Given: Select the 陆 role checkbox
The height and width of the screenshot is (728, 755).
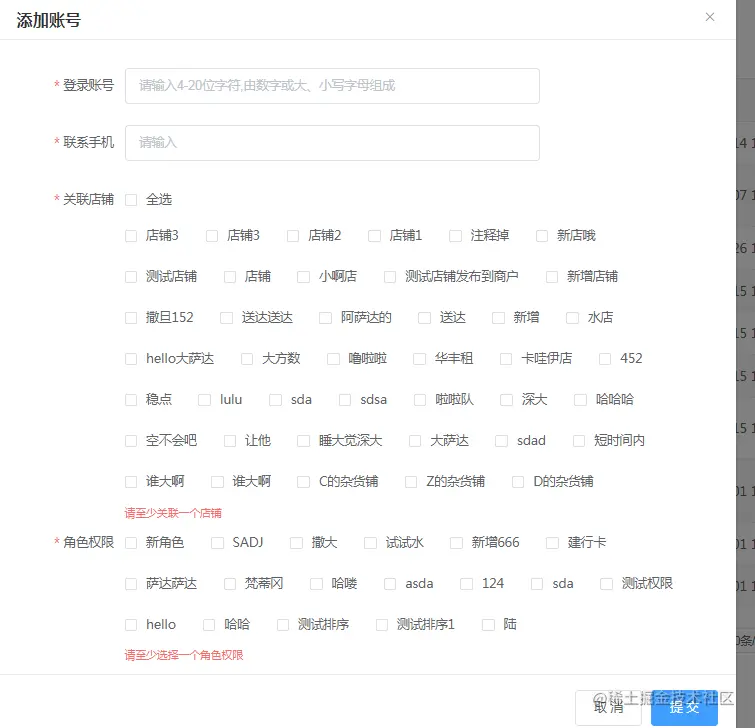Looking at the screenshot, I should (488, 625).
